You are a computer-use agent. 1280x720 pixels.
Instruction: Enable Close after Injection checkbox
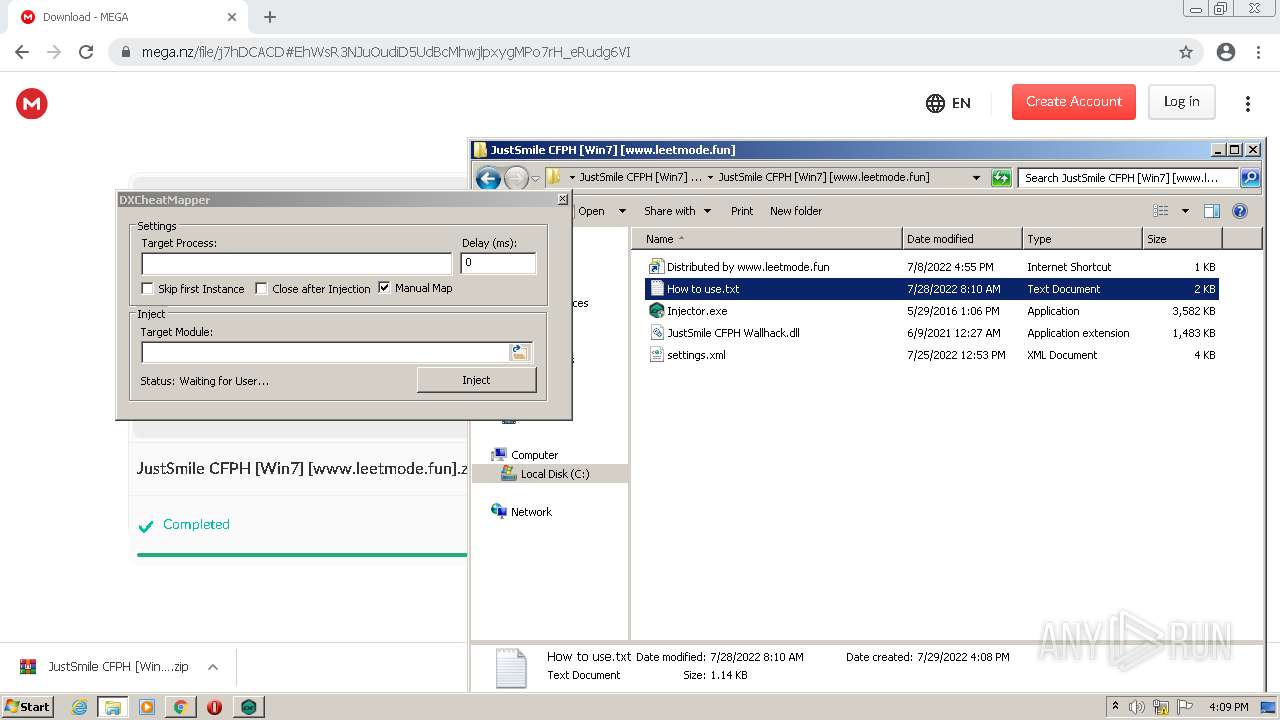[262, 289]
